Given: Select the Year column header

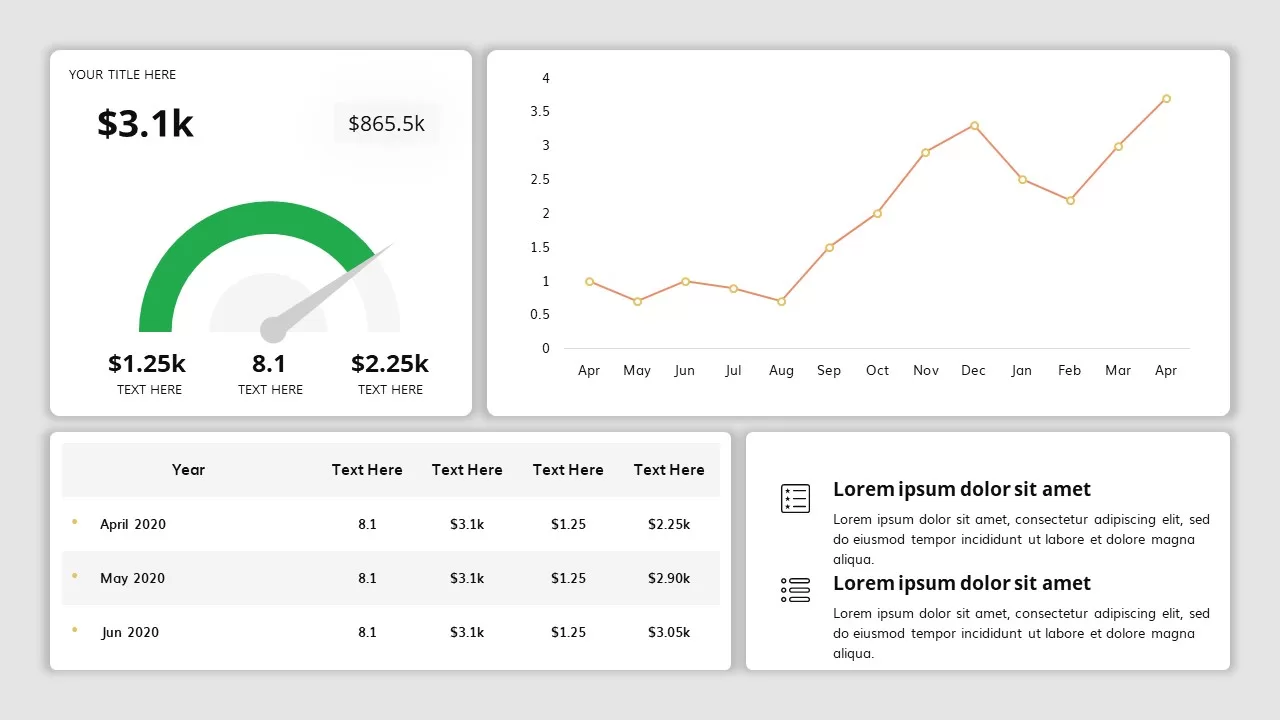Looking at the screenshot, I should tap(188, 469).
